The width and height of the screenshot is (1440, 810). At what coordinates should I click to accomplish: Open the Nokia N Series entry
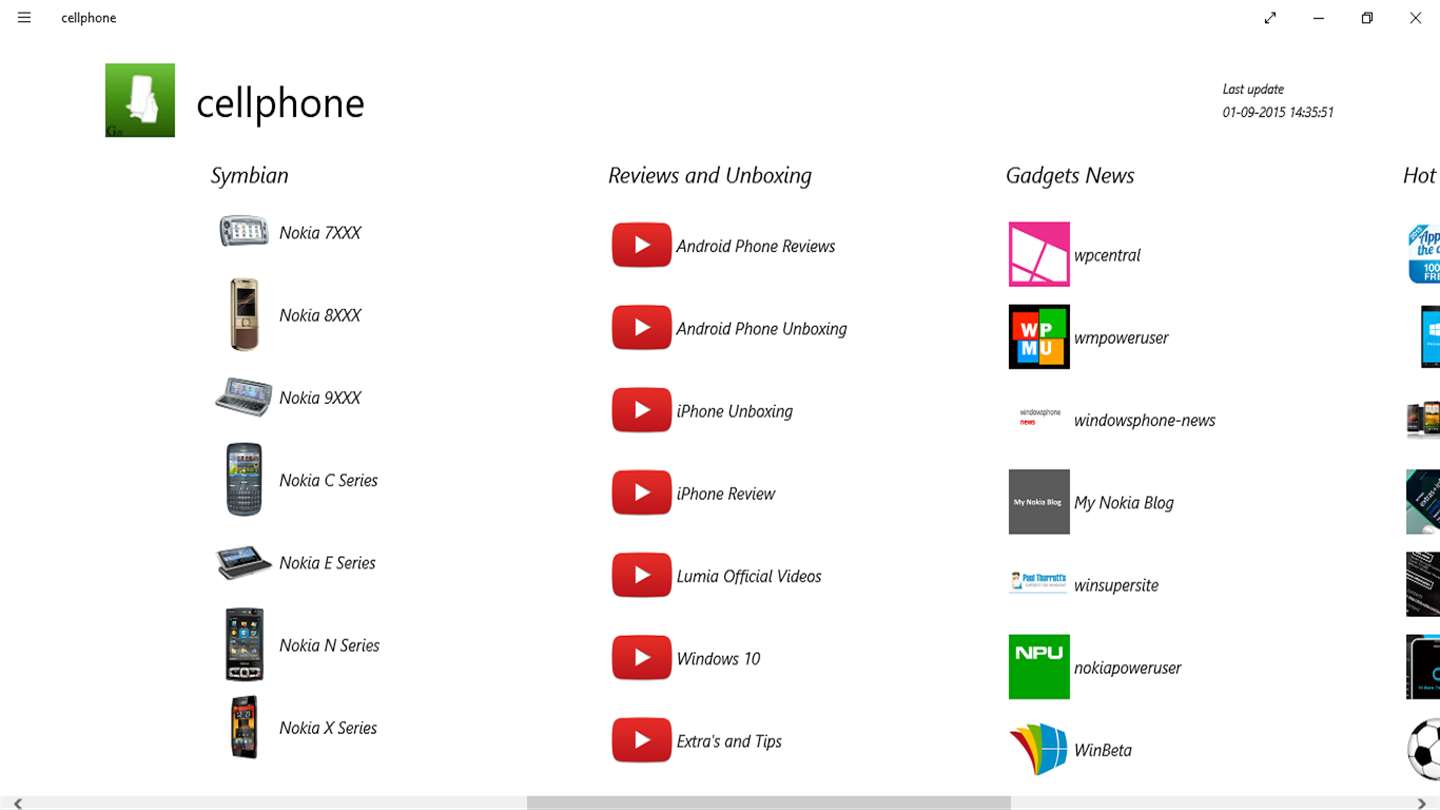coord(329,645)
